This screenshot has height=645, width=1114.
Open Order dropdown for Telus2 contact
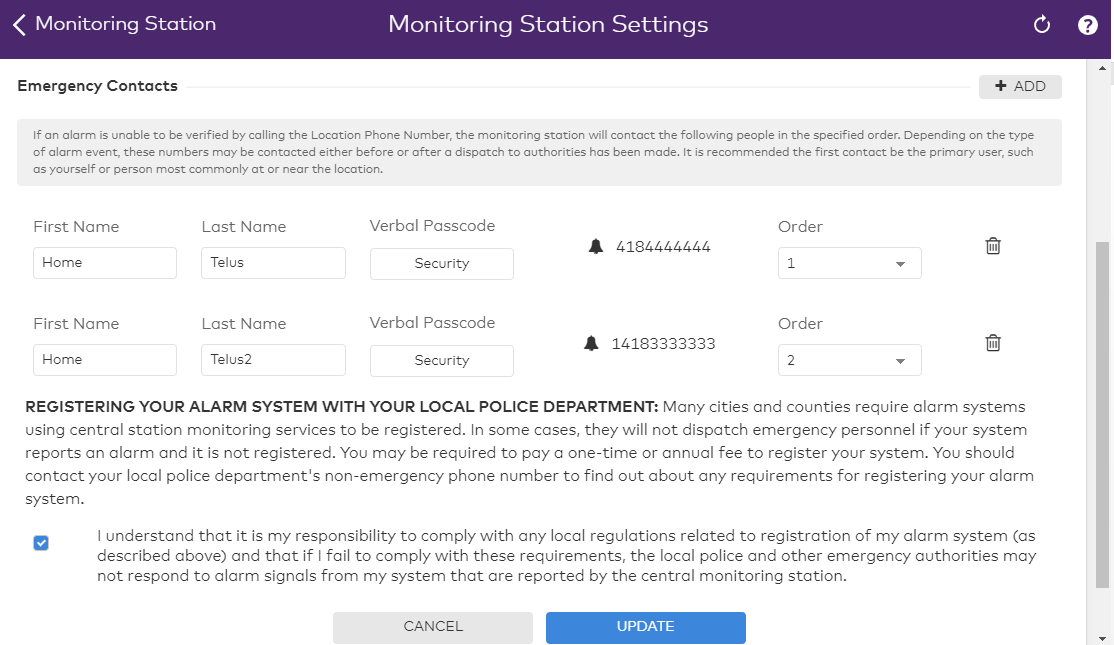[849, 360]
